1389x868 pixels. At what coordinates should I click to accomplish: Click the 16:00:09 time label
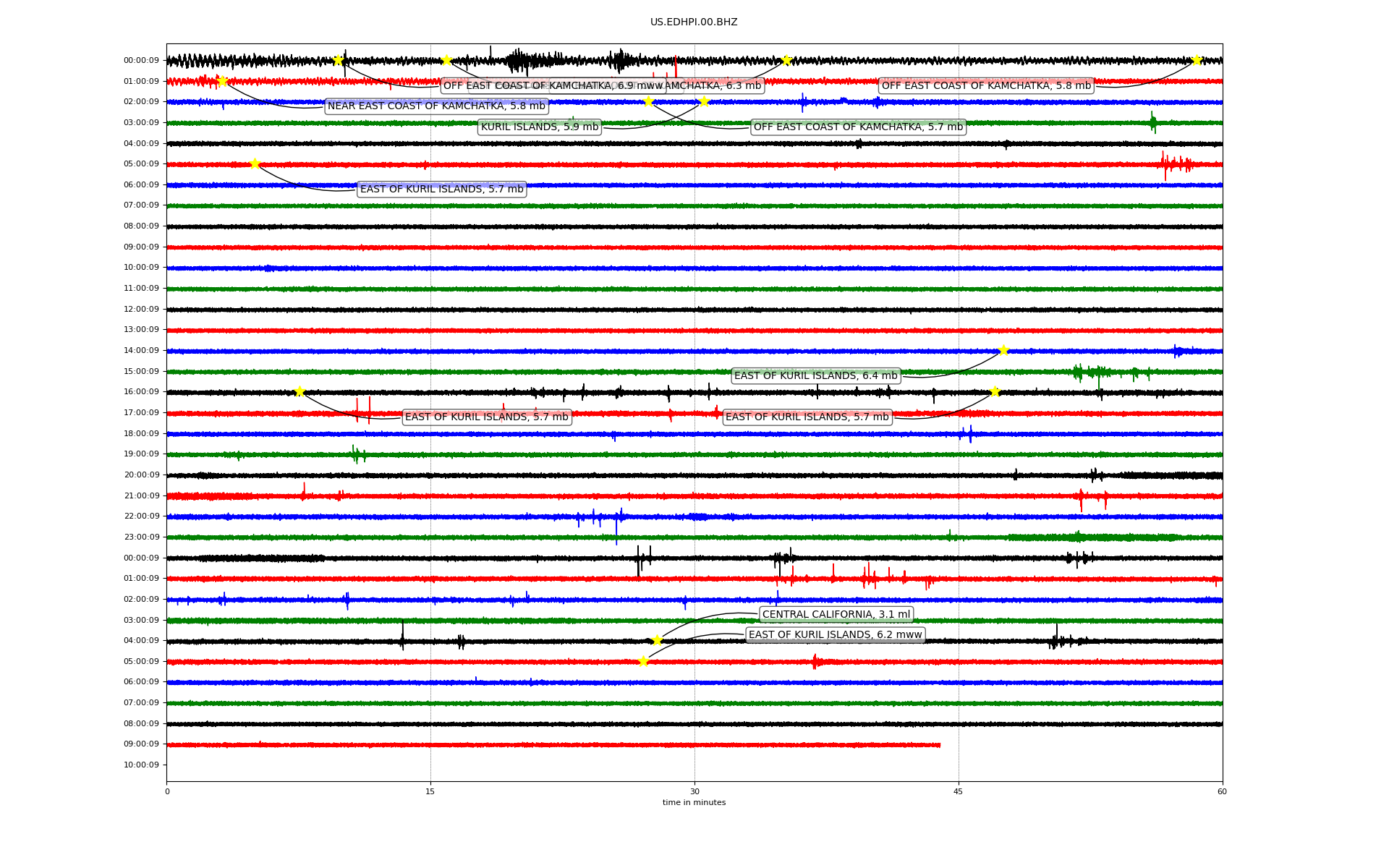141,392
